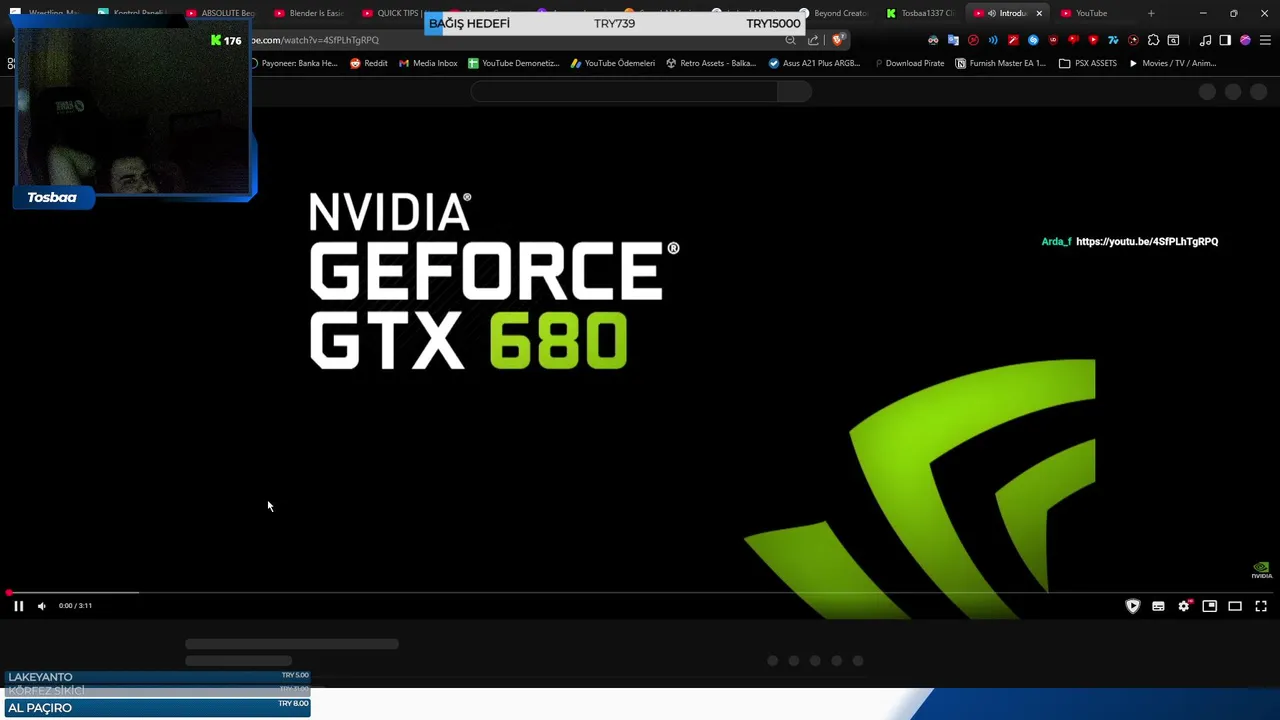1280x720 pixels.
Task: Open the YouTube Ödemeleri bookmark
Action: click(612, 63)
